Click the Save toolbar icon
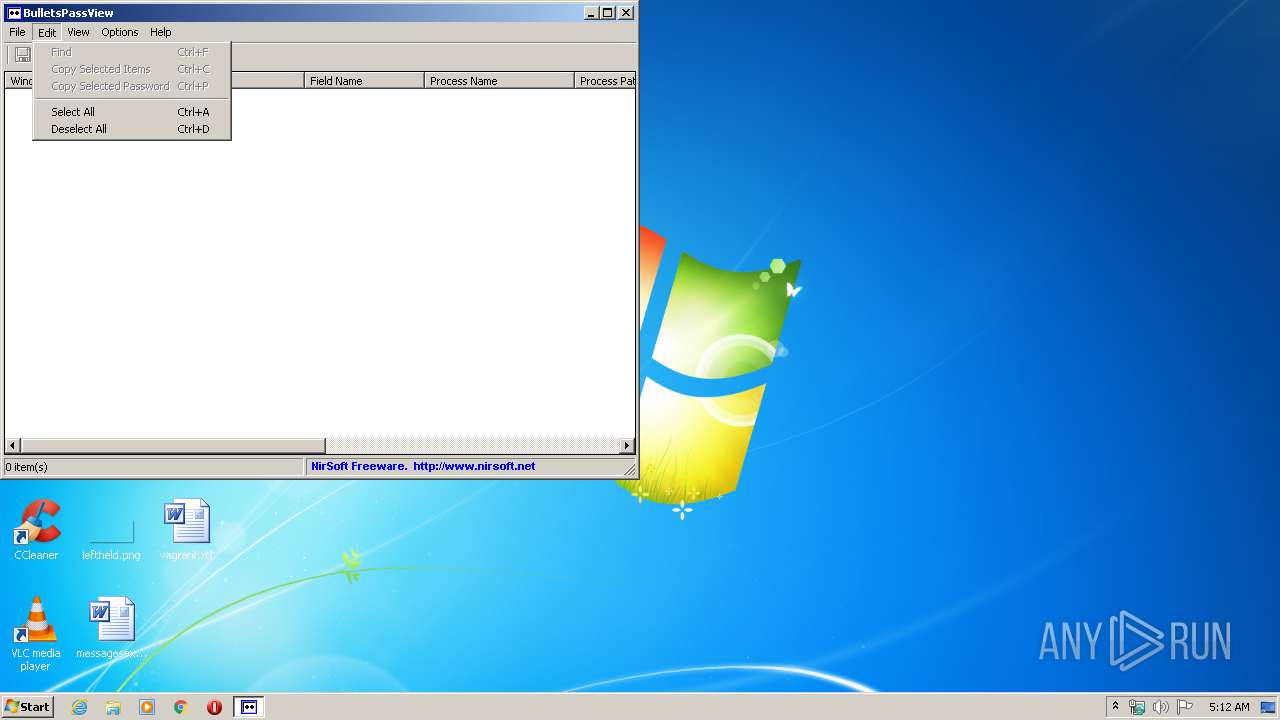This screenshot has height=720, width=1280. [x=22, y=55]
